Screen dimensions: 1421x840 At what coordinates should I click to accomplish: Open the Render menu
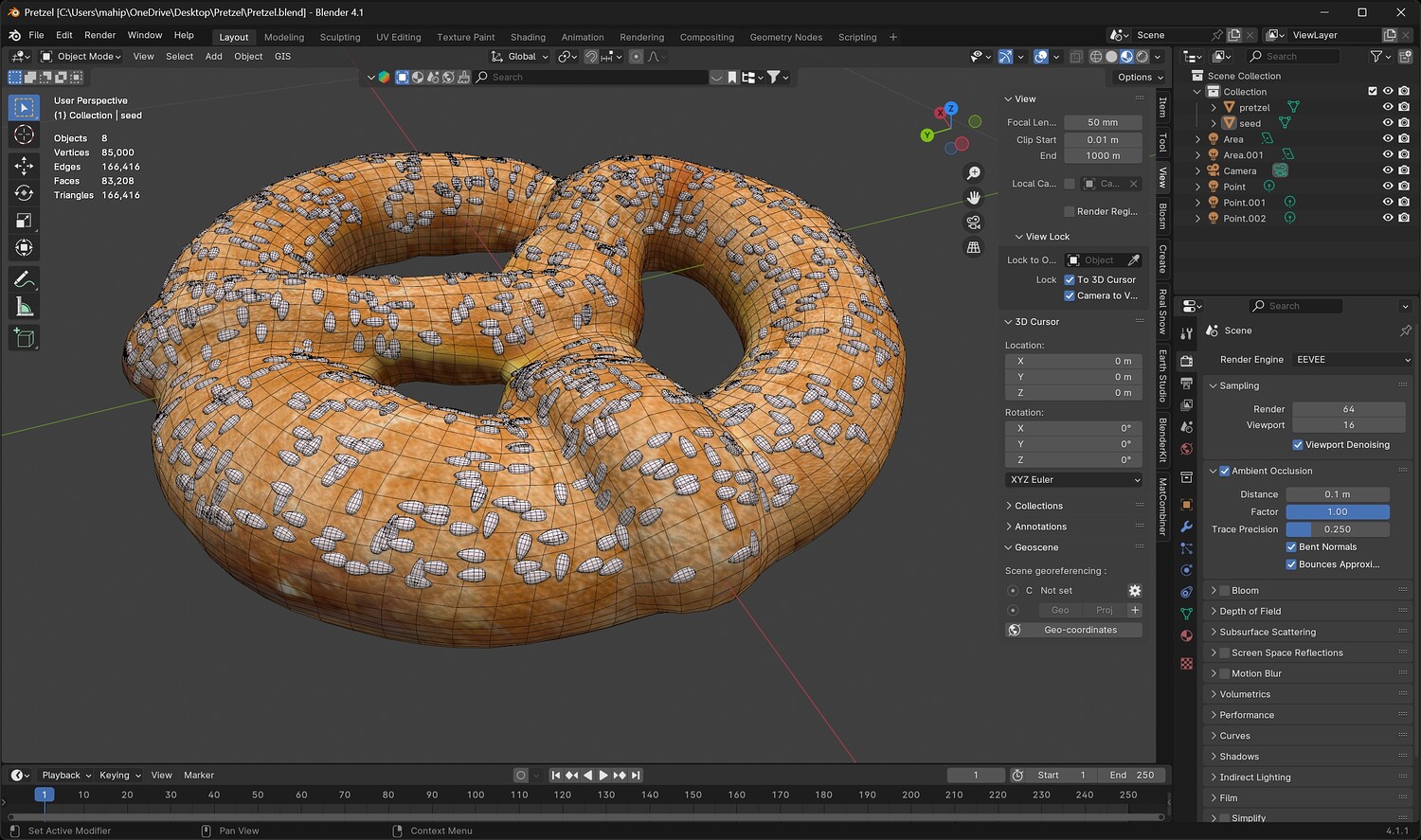[x=99, y=35]
